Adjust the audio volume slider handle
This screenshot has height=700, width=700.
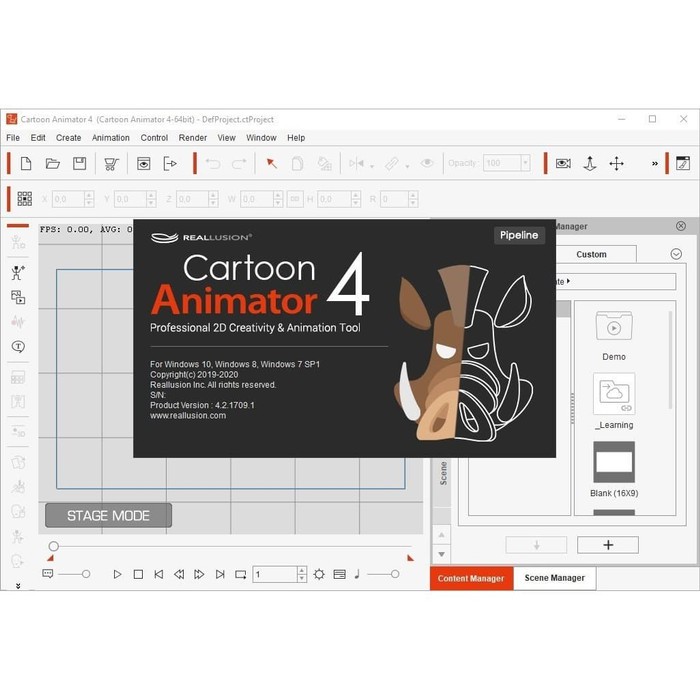pyautogui.click(x=395, y=574)
